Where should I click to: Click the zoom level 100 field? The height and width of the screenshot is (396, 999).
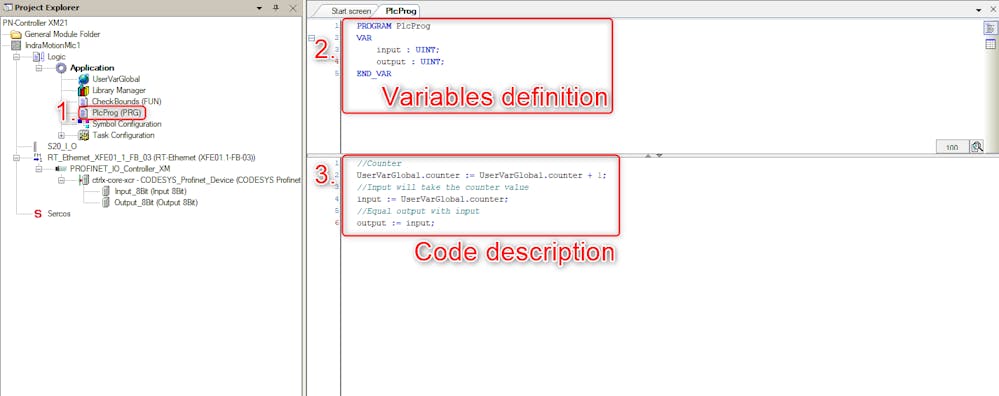tap(952, 147)
